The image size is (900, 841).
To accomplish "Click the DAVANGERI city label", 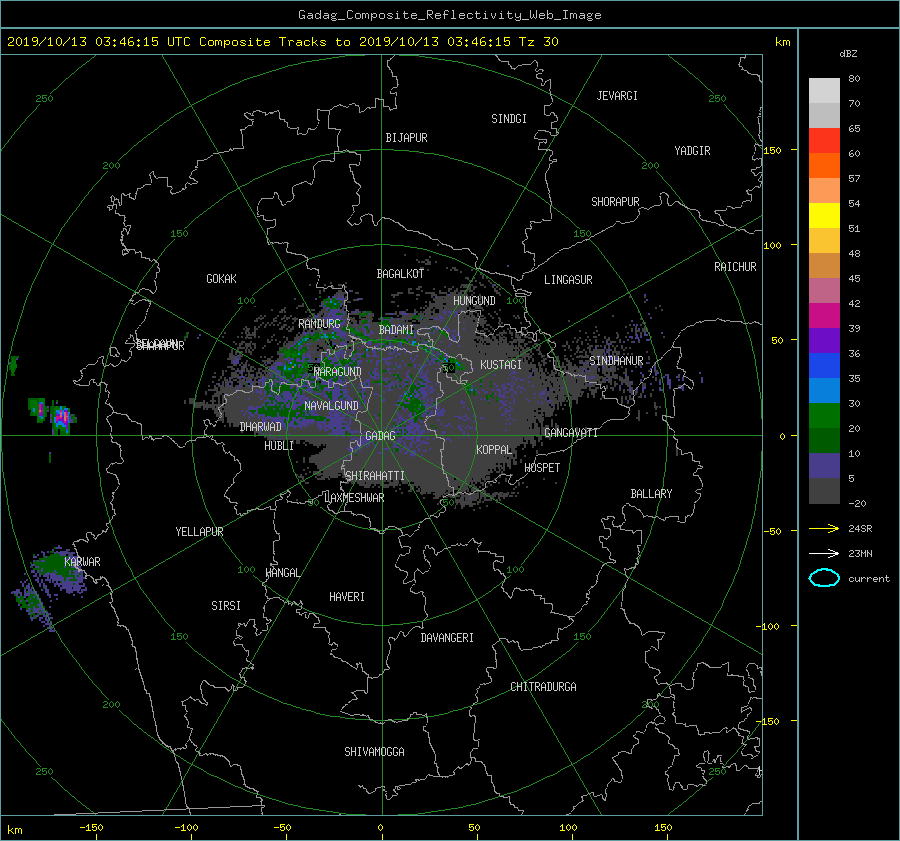I will (x=447, y=638).
